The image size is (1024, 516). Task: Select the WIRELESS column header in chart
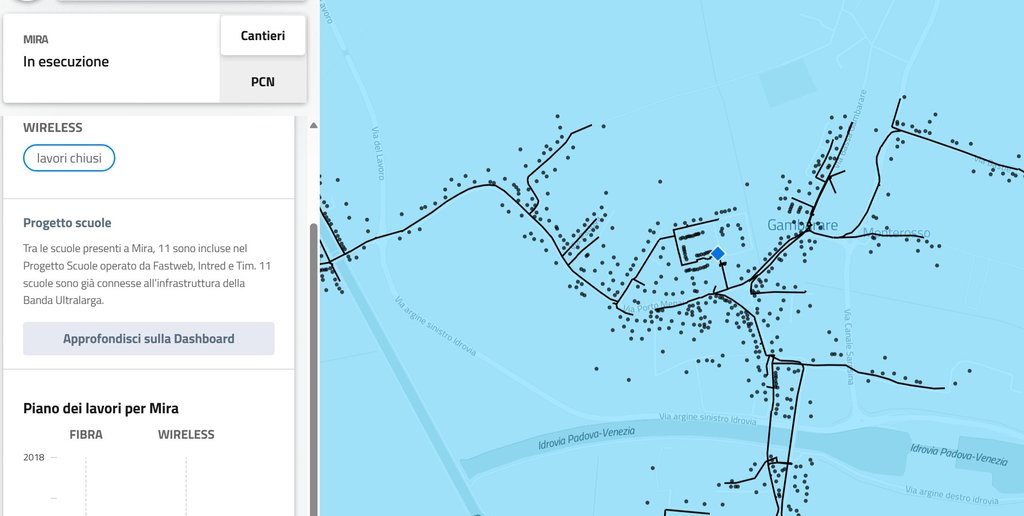pyautogui.click(x=186, y=434)
